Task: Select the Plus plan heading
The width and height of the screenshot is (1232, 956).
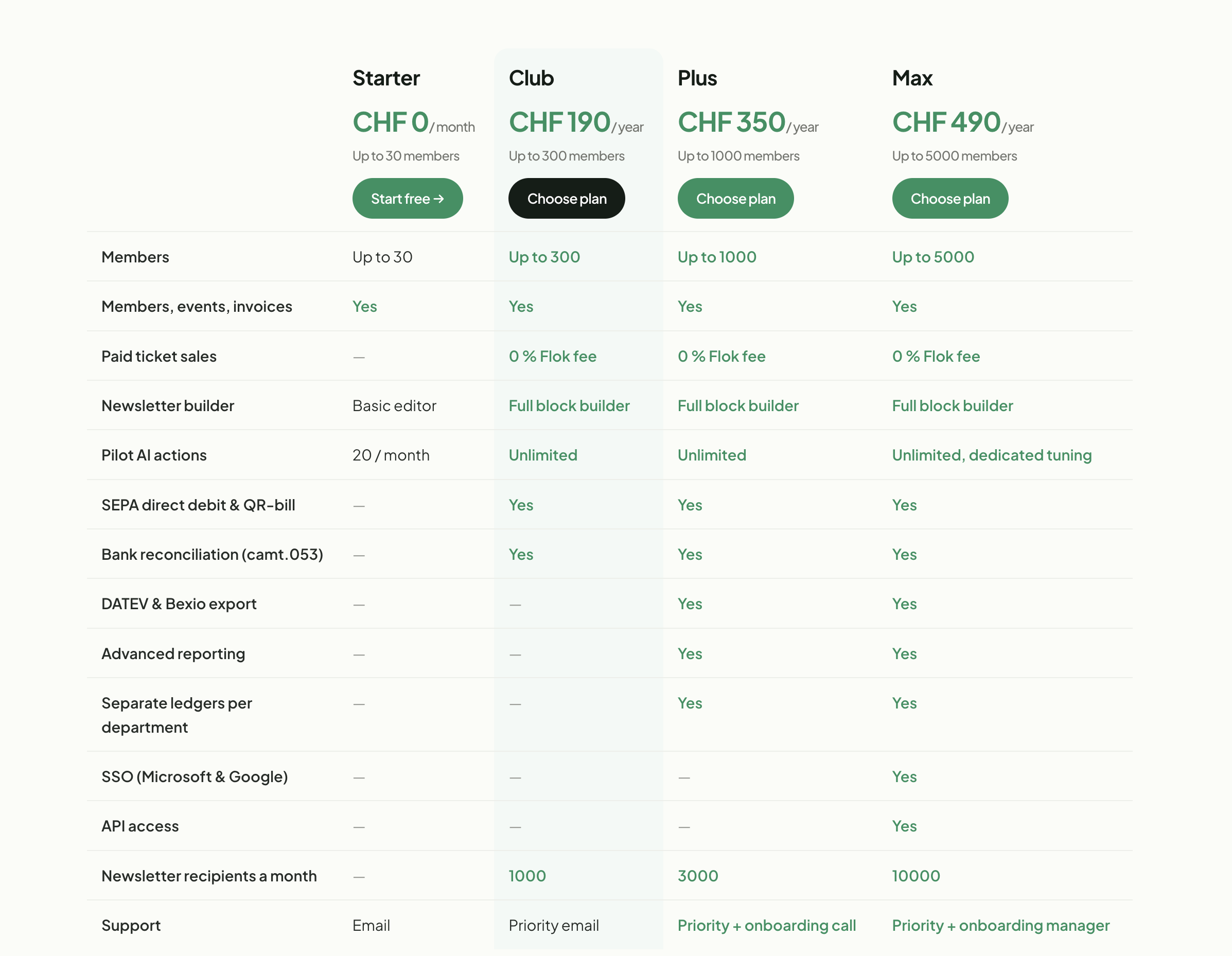Action: pyautogui.click(x=697, y=78)
